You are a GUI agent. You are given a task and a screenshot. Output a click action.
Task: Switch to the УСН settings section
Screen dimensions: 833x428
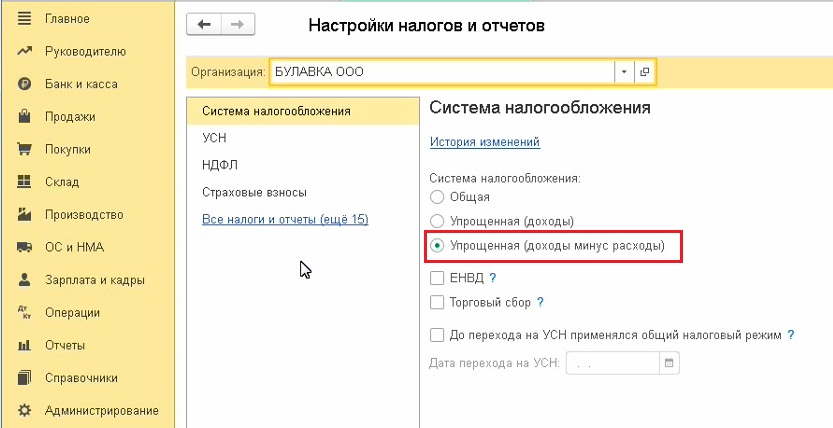coord(213,138)
